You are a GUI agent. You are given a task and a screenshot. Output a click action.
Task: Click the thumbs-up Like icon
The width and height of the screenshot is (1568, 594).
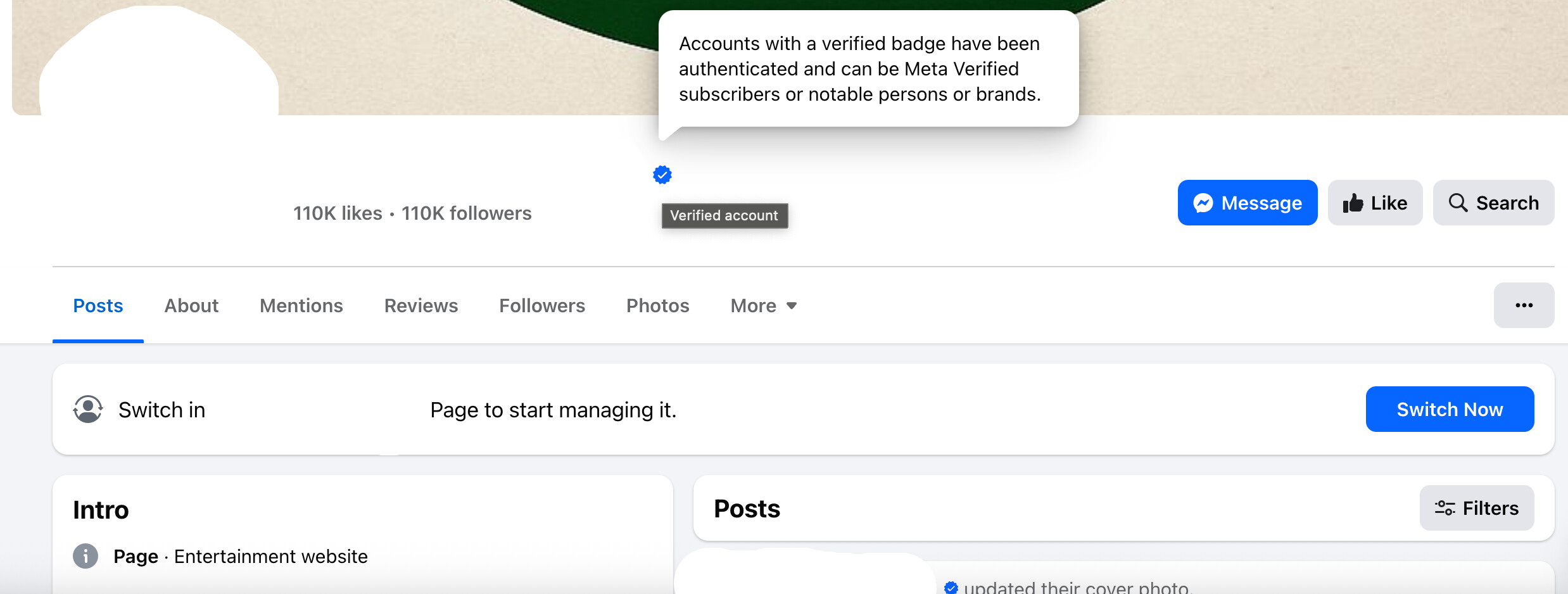coord(1353,203)
